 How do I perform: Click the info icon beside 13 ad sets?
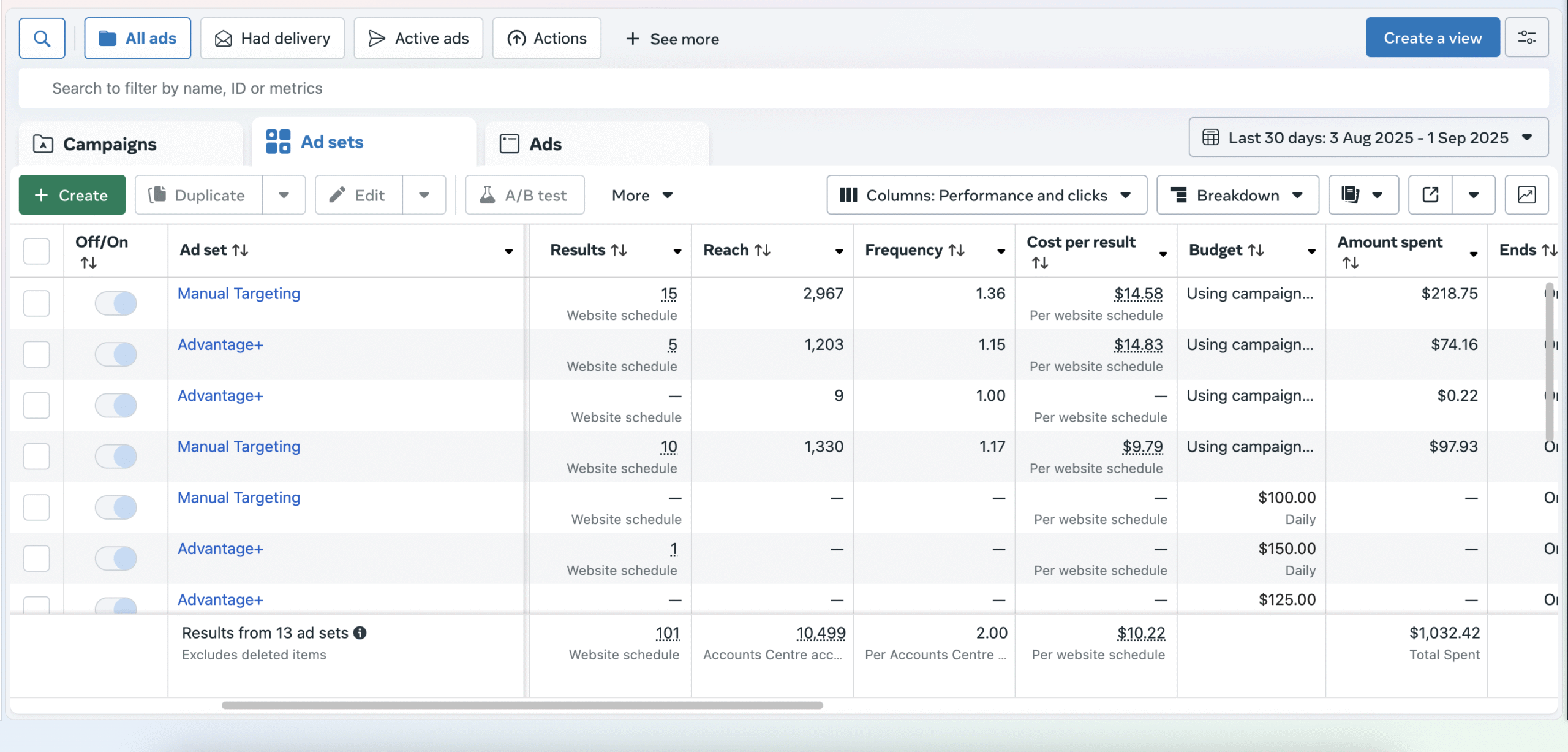(360, 632)
